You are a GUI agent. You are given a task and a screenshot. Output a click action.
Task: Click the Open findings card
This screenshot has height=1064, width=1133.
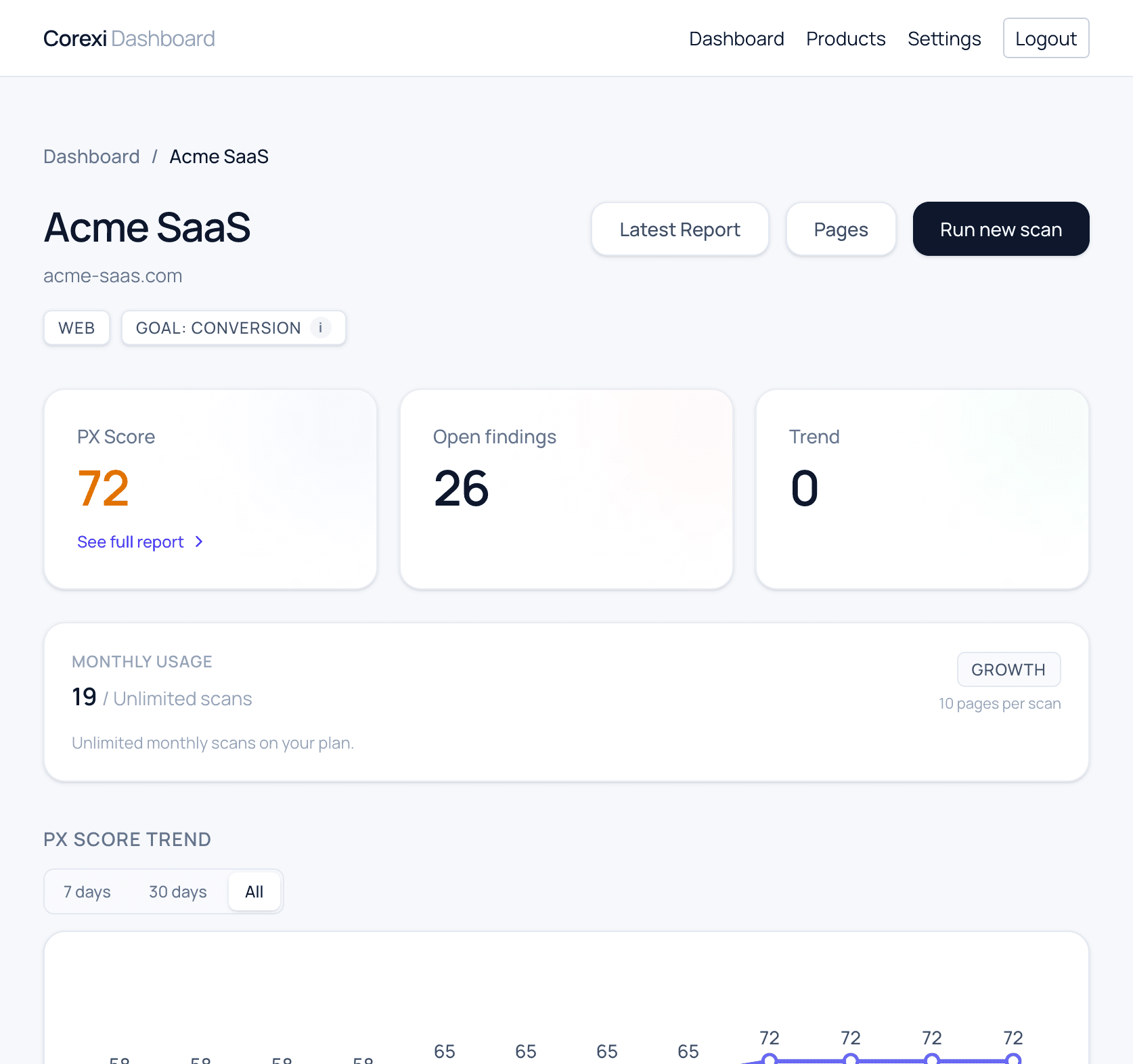pos(566,489)
